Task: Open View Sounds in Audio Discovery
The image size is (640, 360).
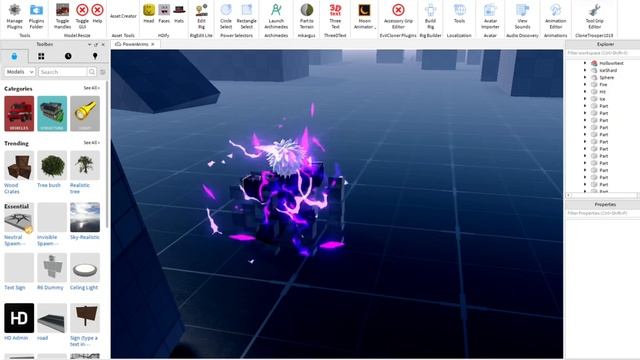Action: [522, 16]
